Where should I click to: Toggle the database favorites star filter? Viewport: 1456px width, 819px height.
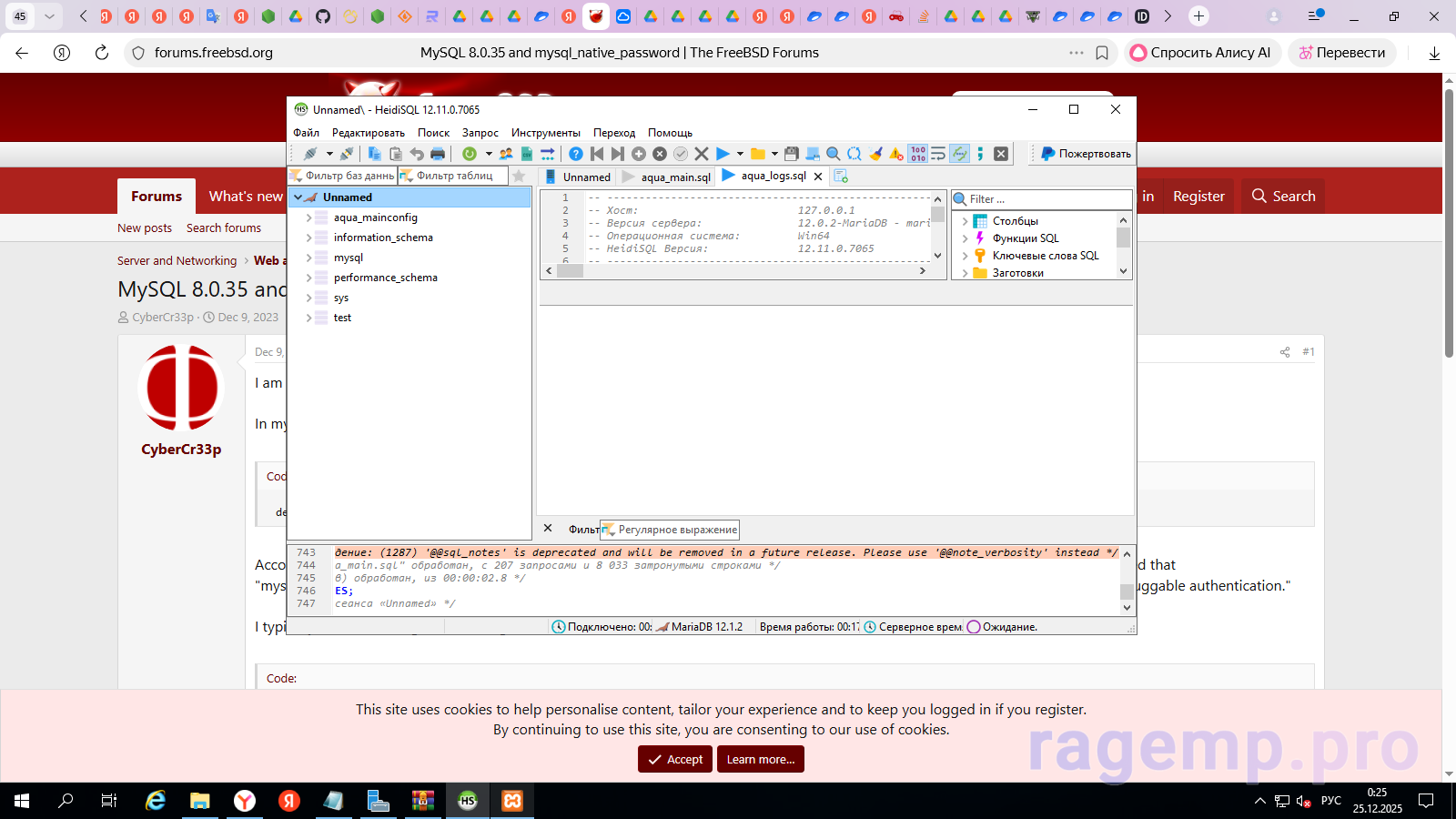tap(519, 176)
